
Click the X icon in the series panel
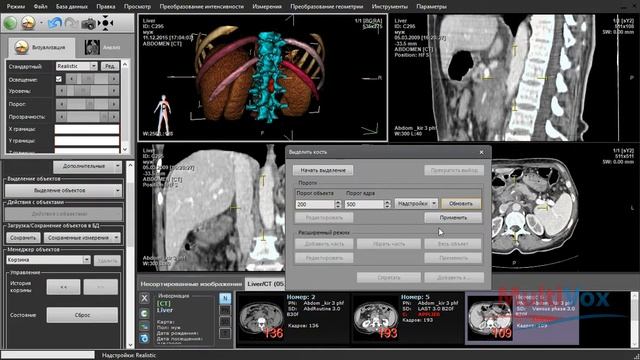[x=144, y=298]
